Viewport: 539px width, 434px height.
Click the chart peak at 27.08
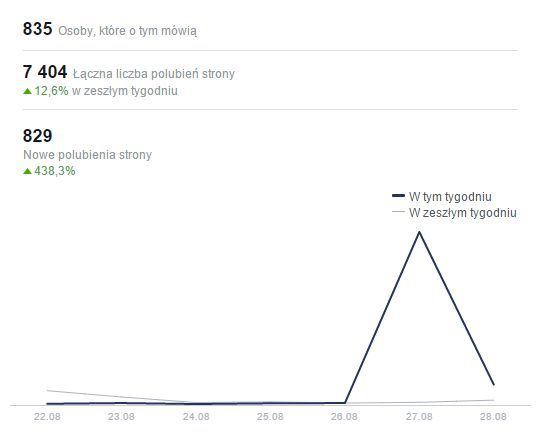coord(419,232)
